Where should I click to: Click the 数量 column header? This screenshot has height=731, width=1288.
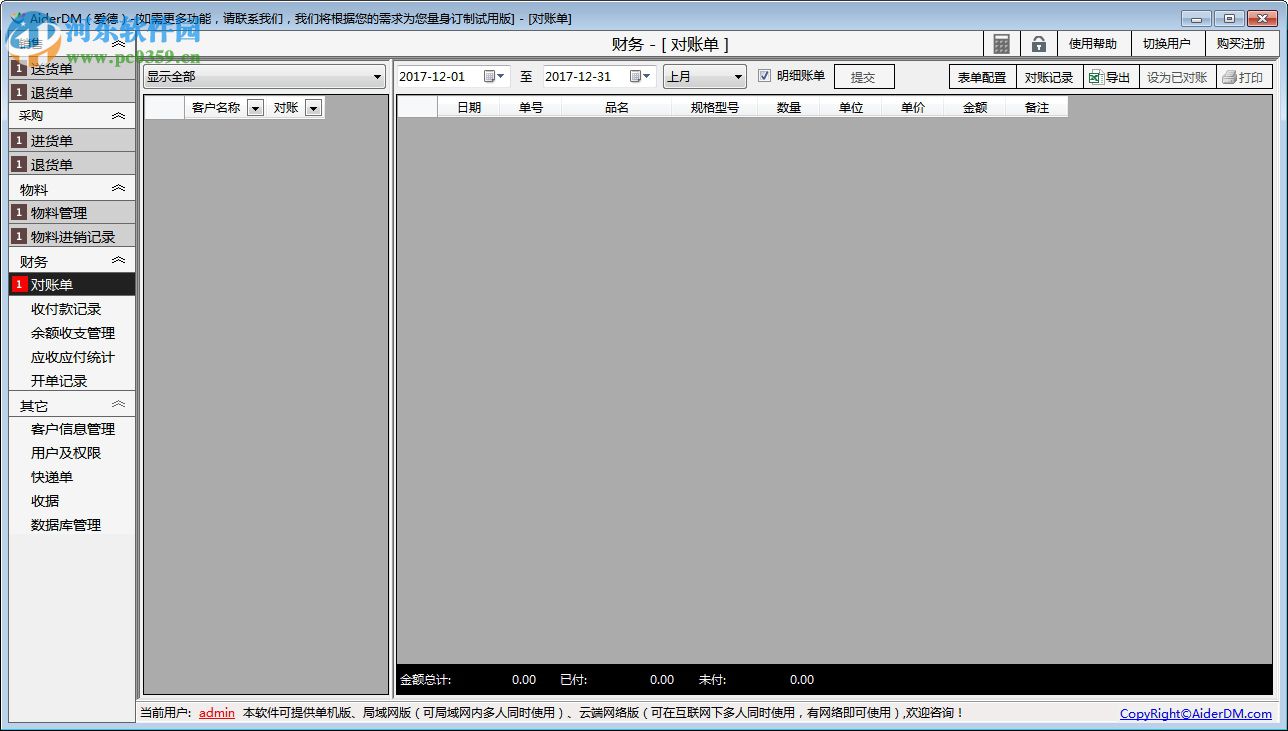point(789,107)
